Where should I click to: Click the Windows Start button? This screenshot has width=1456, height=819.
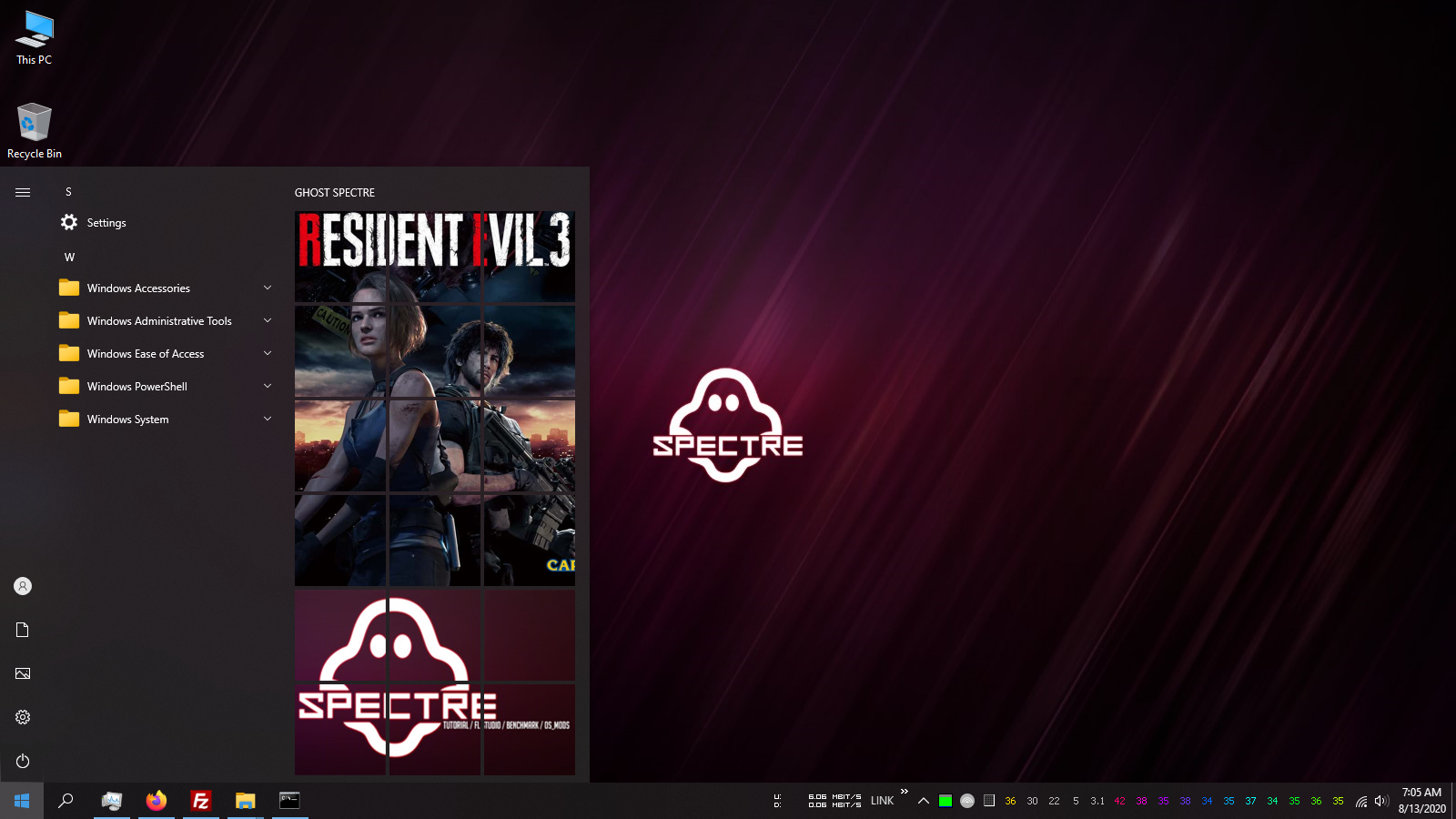pyautogui.click(x=22, y=801)
